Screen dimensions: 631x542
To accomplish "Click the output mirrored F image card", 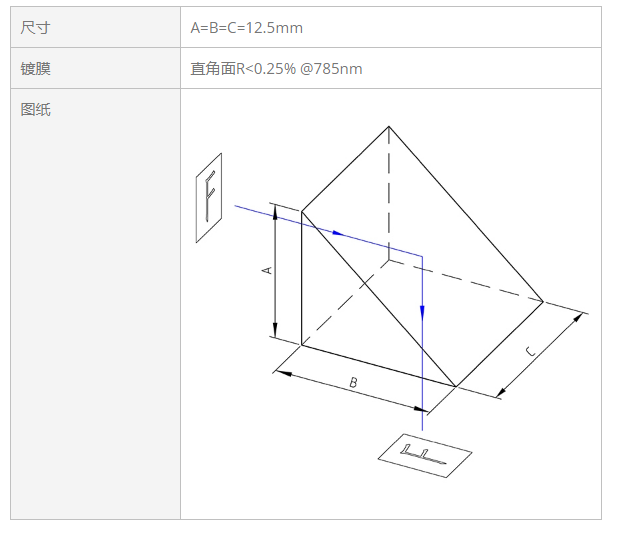I will pyautogui.click(x=425, y=455).
